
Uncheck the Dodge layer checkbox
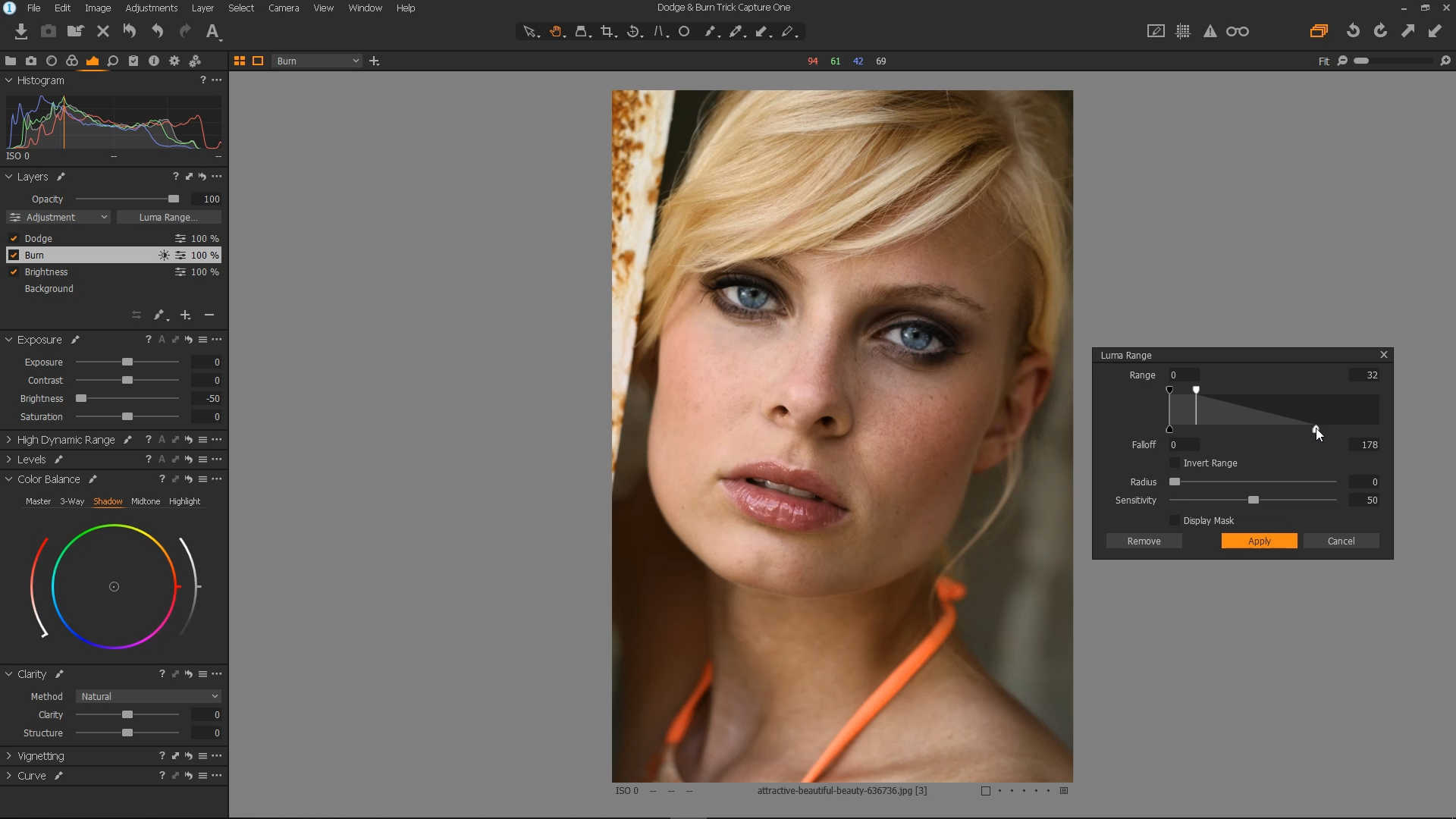14,238
